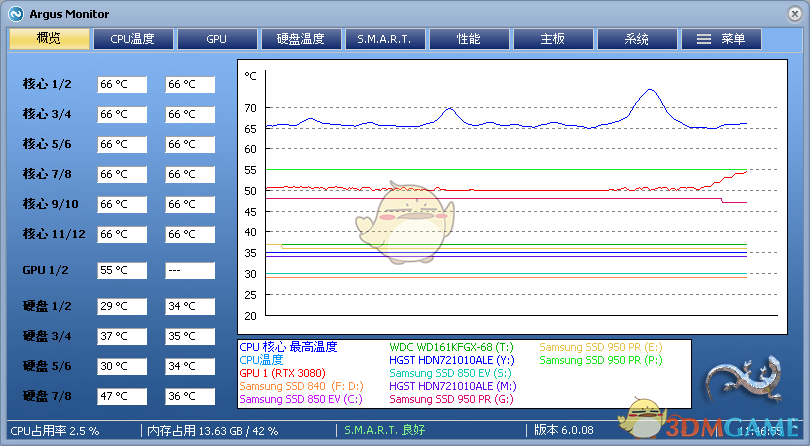Click the second temperature field of 核心 3/4

pos(190,114)
